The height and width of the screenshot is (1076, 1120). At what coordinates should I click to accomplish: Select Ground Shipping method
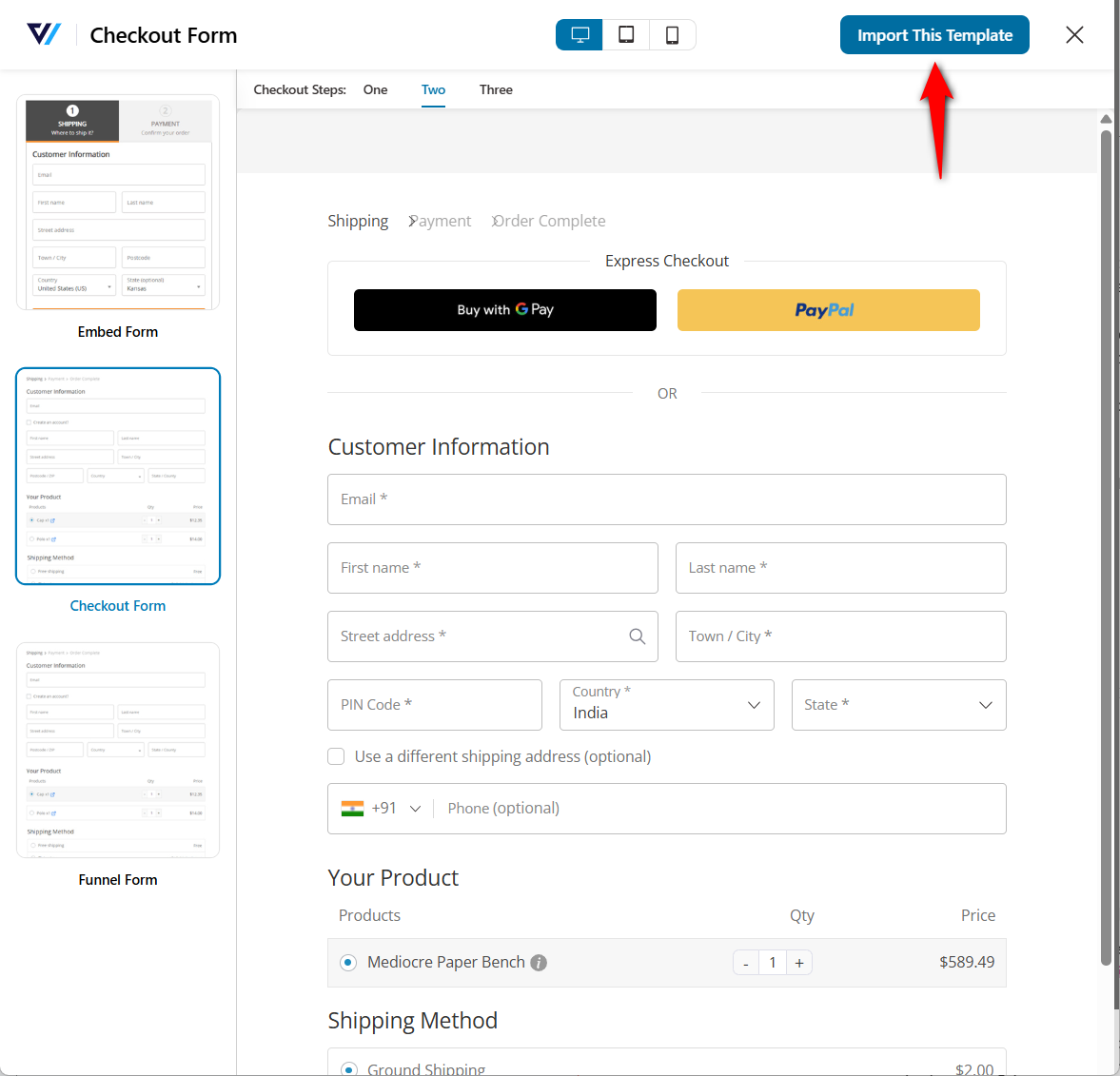(349, 1067)
